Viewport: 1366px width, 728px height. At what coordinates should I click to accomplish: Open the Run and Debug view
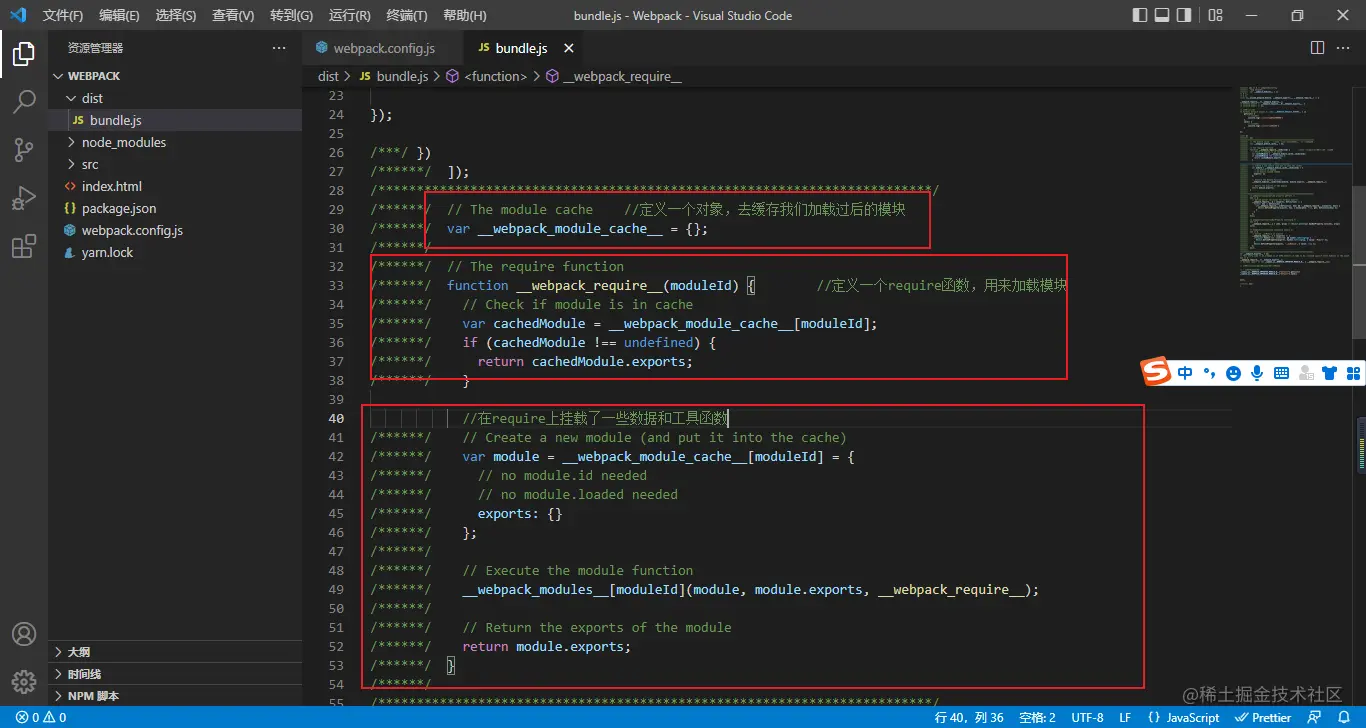click(x=24, y=198)
